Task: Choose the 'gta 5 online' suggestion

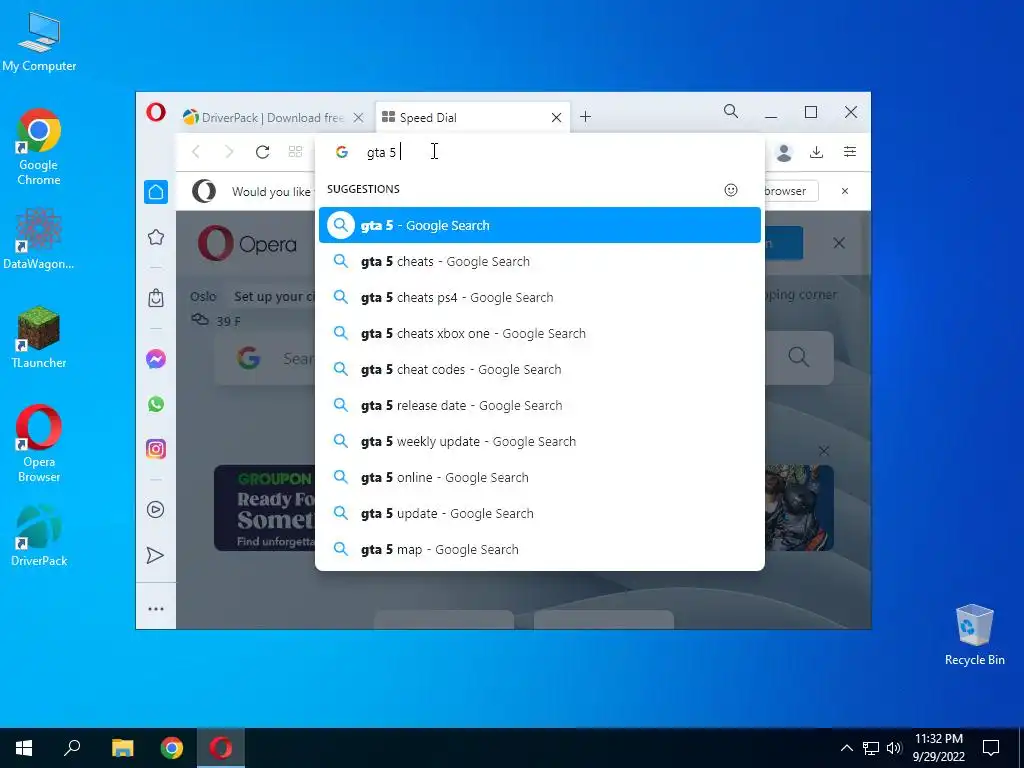Action: [539, 477]
